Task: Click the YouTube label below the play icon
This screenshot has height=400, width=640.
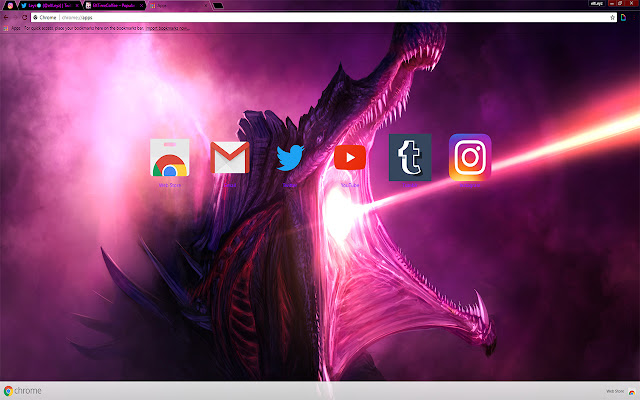Action: [x=350, y=185]
